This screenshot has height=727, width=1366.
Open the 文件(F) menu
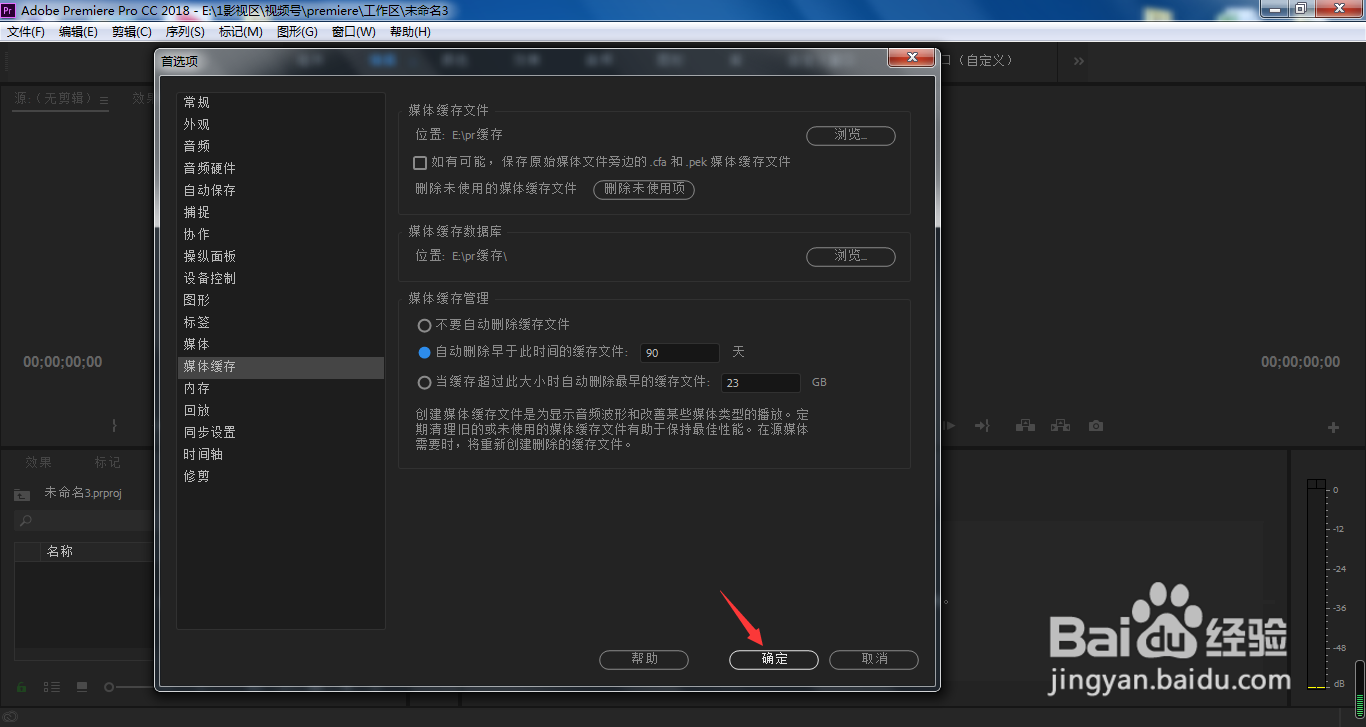[26, 32]
